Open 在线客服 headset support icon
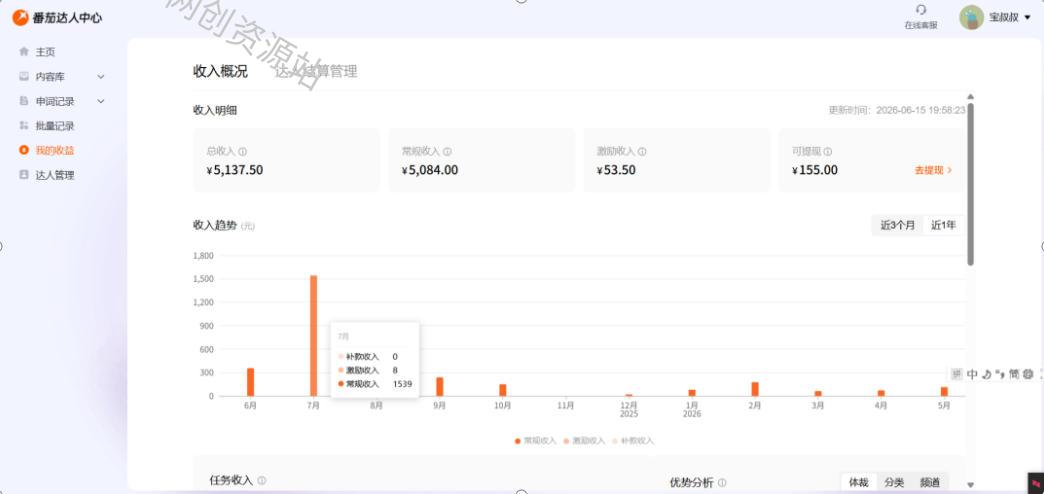Screen dimensions: 1044x494 tap(921, 10)
